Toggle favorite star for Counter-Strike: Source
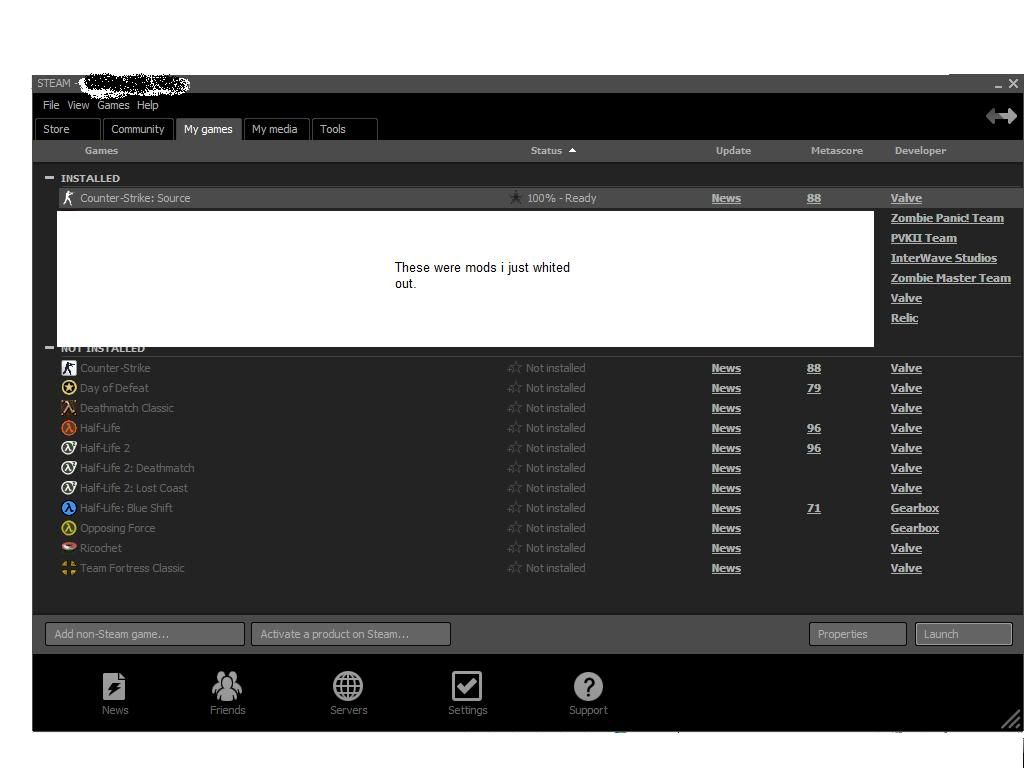 click(x=515, y=197)
